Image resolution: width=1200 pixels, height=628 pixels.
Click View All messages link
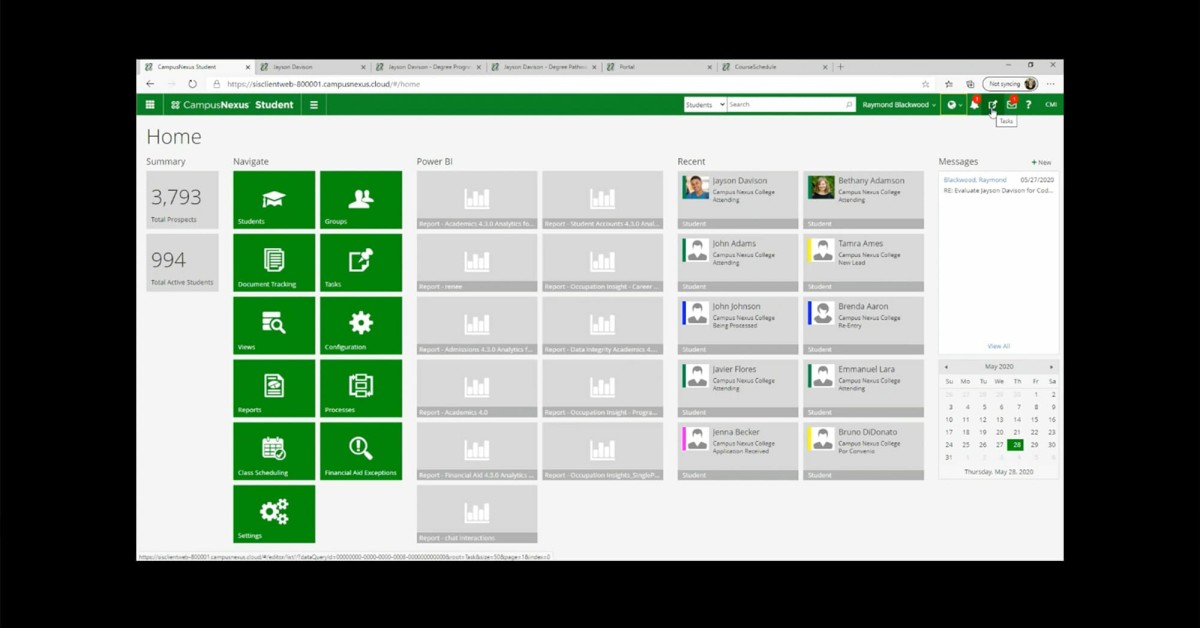[x=998, y=346]
